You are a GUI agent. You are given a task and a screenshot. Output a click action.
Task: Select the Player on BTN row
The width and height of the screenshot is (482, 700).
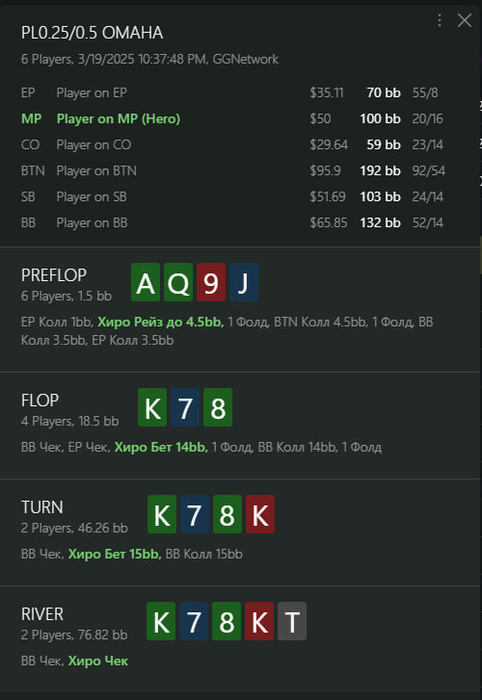point(232,171)
